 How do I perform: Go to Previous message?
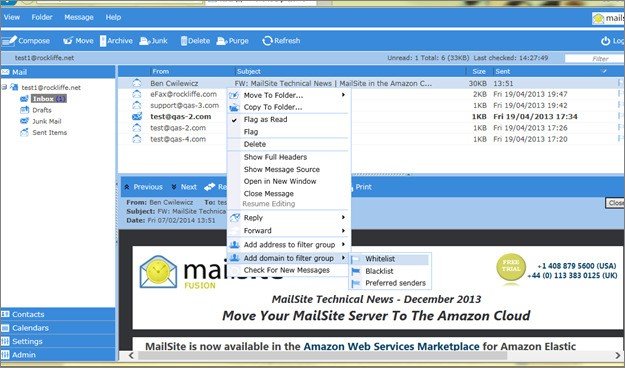pos(144,187)
